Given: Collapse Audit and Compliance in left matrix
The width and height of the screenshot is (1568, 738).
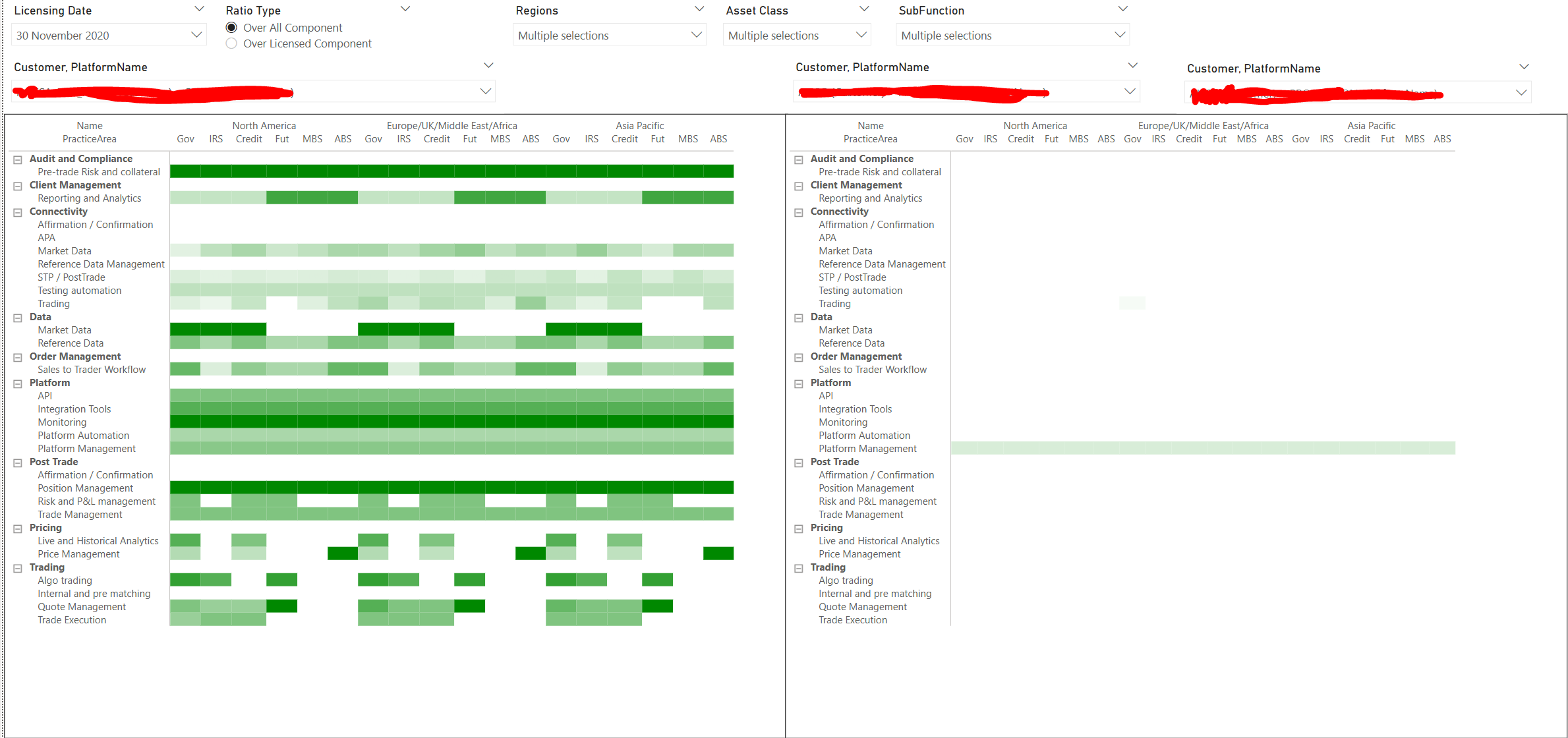Looking at the screenshot, I should [x=18, y=159].
